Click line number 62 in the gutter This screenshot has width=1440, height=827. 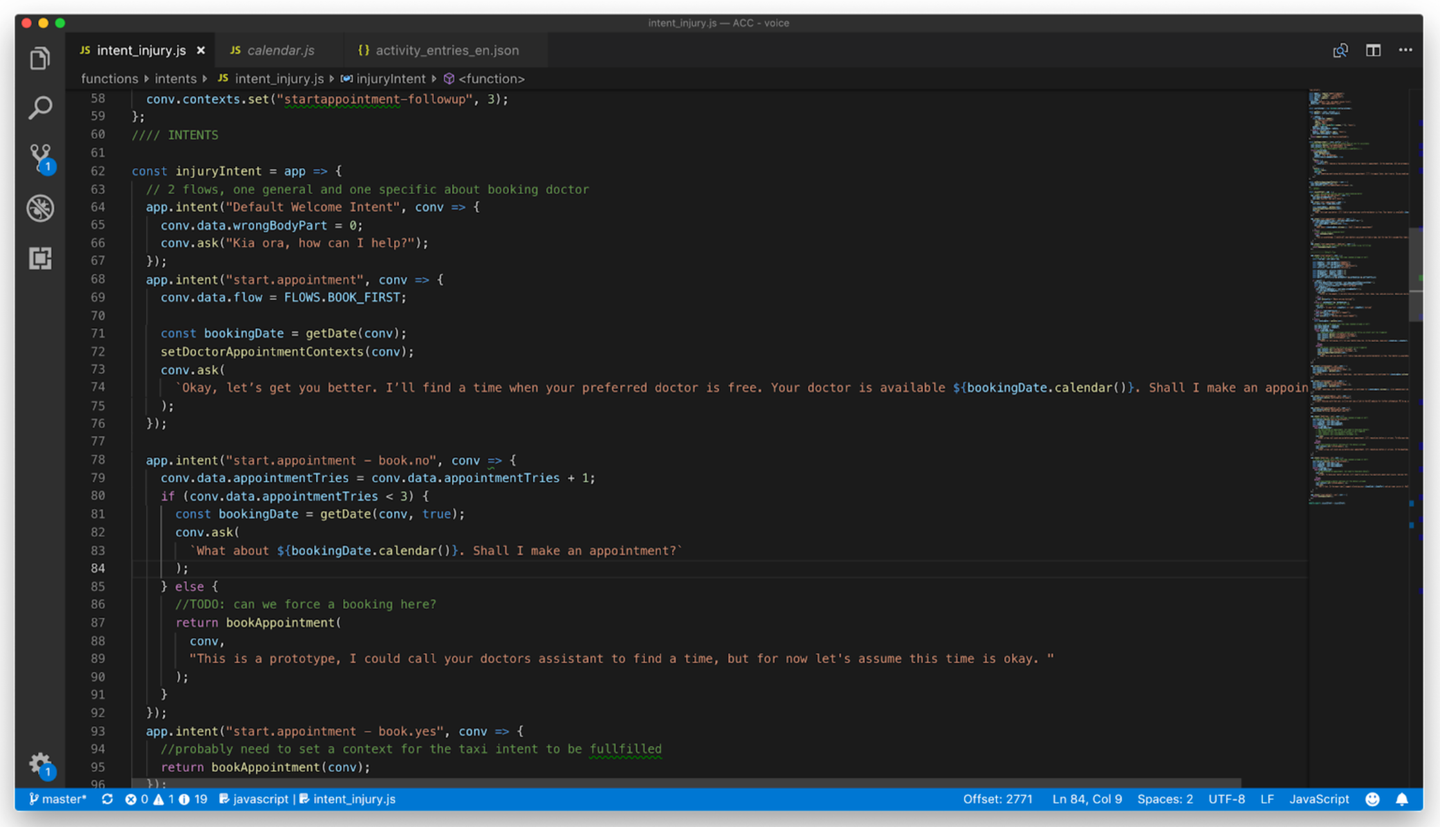(97, 171)
